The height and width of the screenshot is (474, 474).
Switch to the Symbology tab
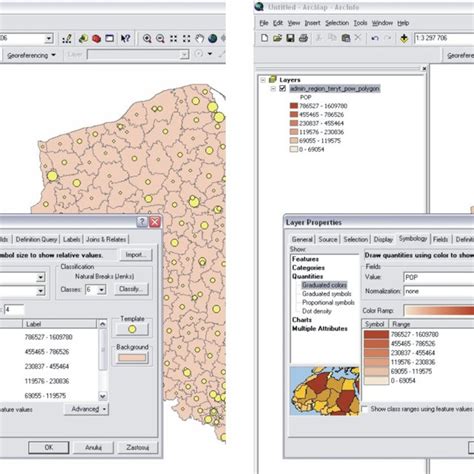click(x=413, y=238)
